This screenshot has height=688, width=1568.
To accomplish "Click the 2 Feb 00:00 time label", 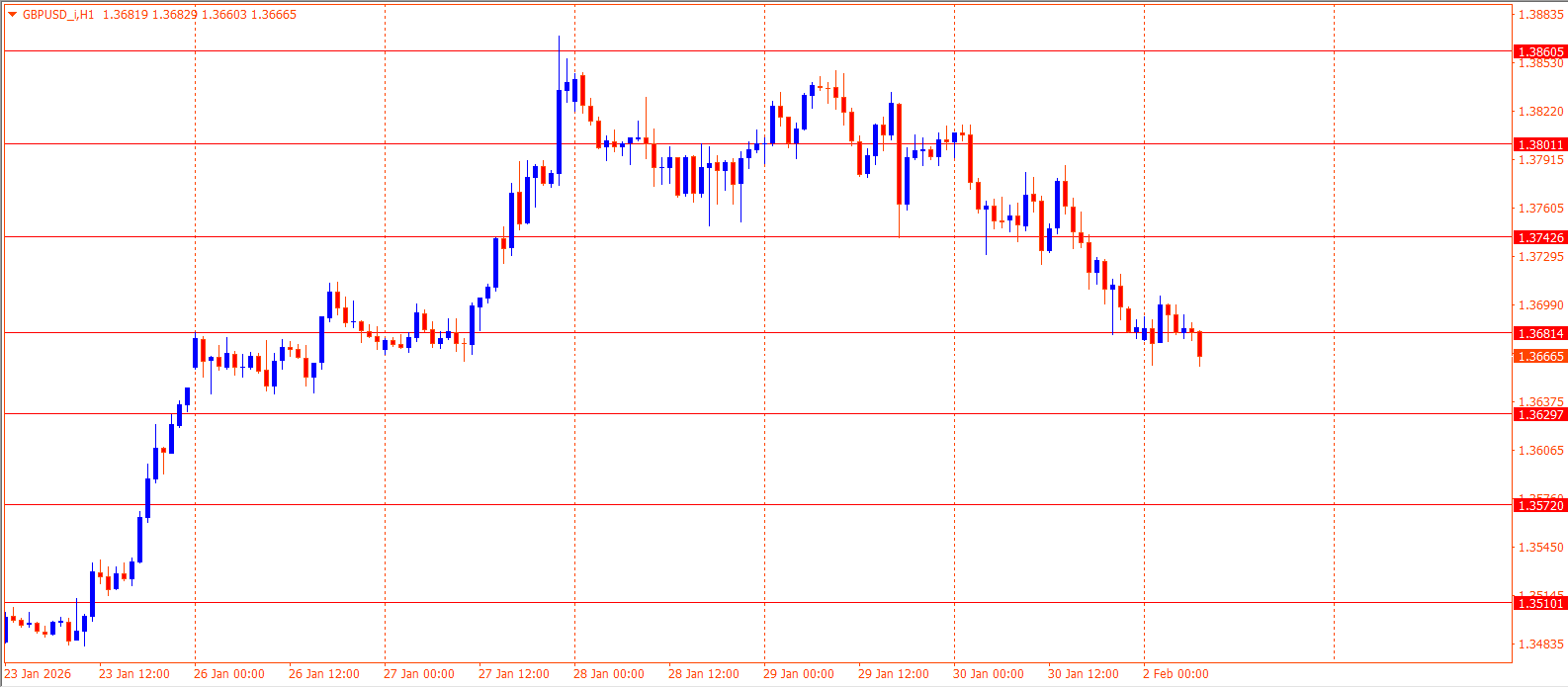I will (1176, 674).
